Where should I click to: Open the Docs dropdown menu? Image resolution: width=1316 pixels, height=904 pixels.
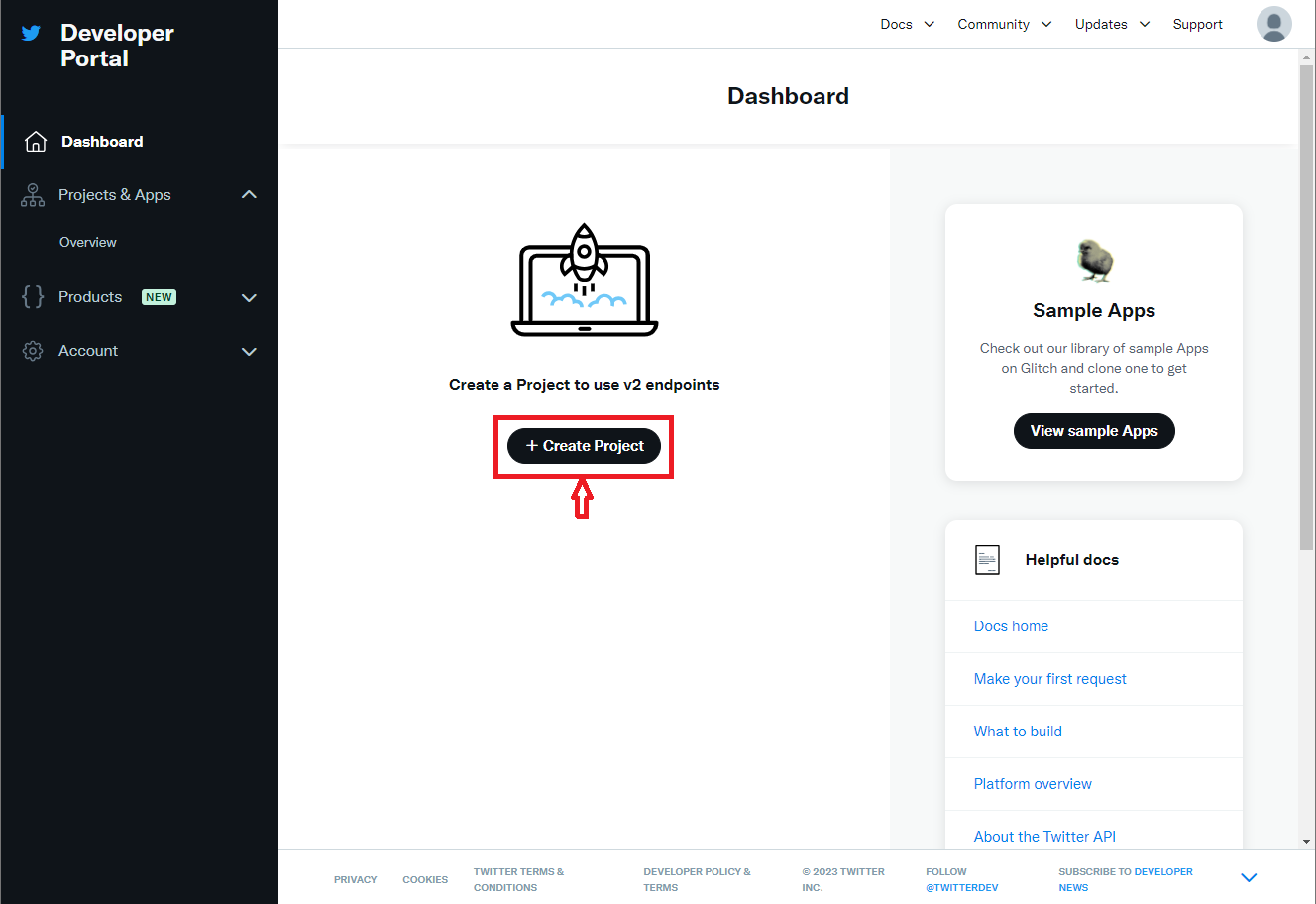click(907, 24)
